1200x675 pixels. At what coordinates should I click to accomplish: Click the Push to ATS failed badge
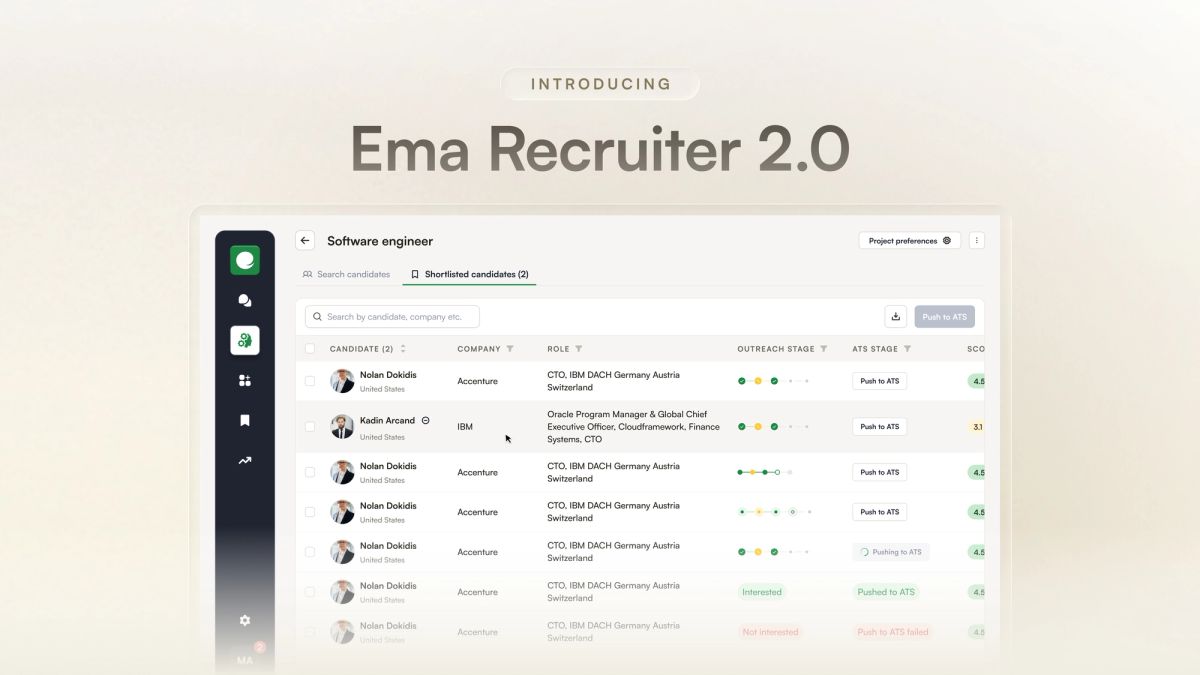pos(893,632)
